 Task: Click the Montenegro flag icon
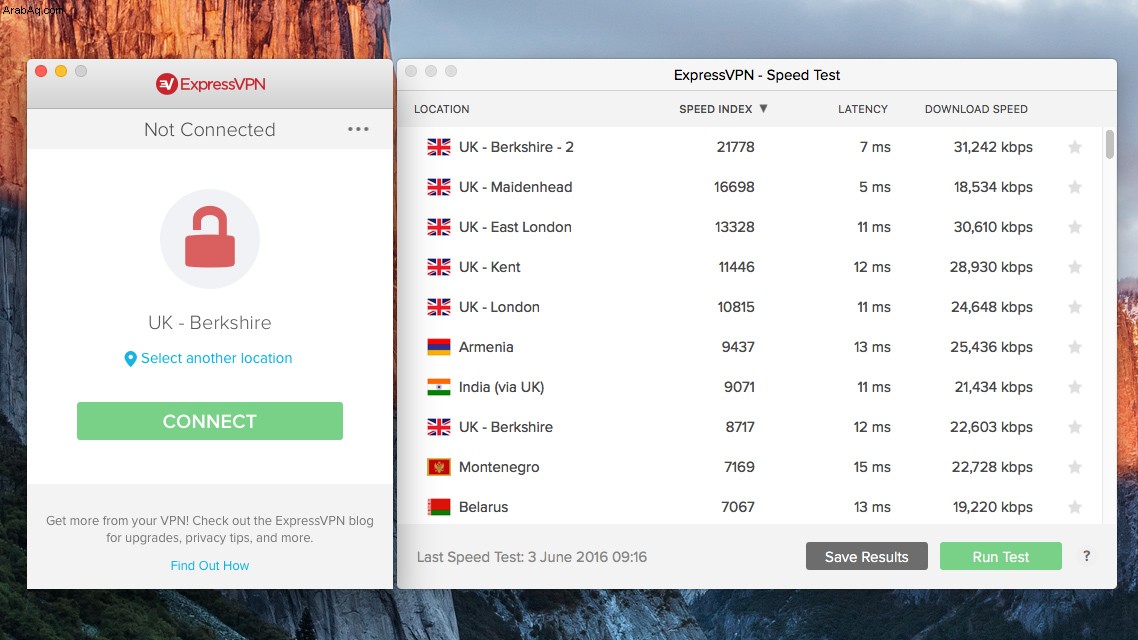point(438,467)
